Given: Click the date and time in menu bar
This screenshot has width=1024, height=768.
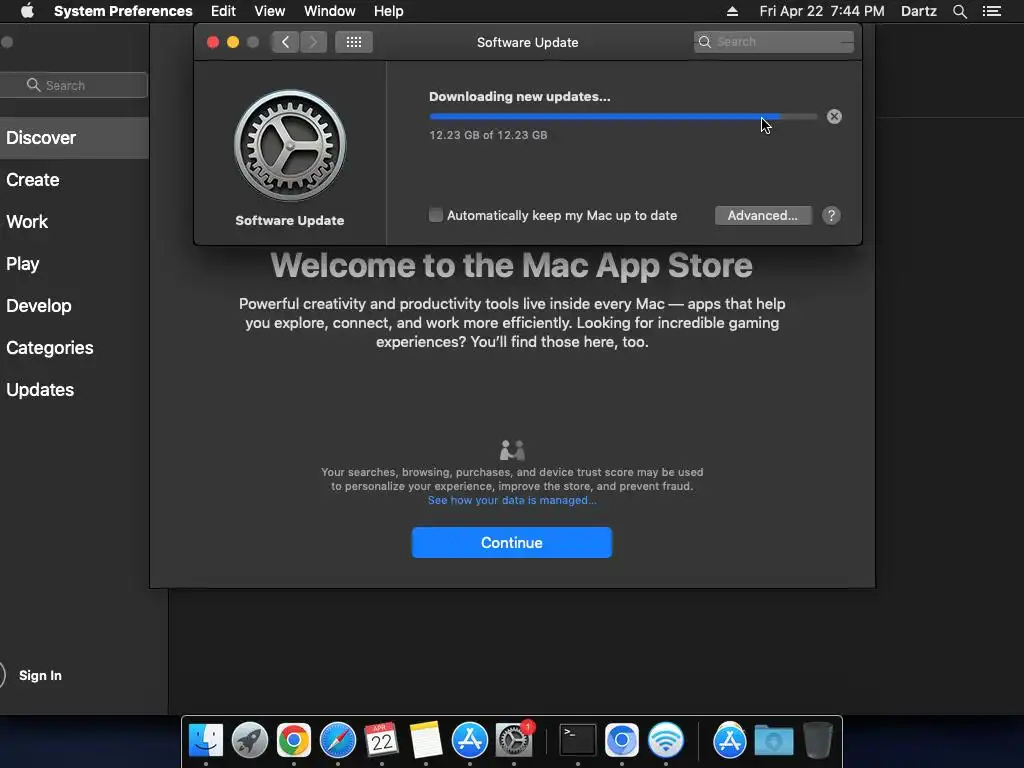Looking at the screenshot, I should click(x=822, y=11).
